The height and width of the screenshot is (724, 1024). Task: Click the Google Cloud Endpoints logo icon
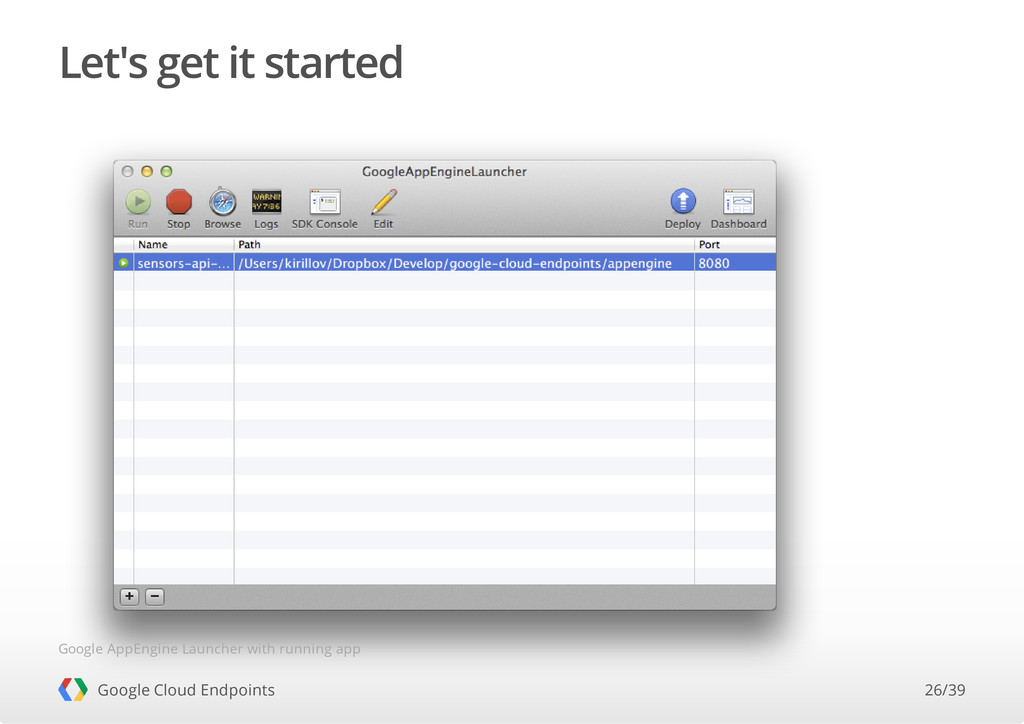tap(72, 689)
